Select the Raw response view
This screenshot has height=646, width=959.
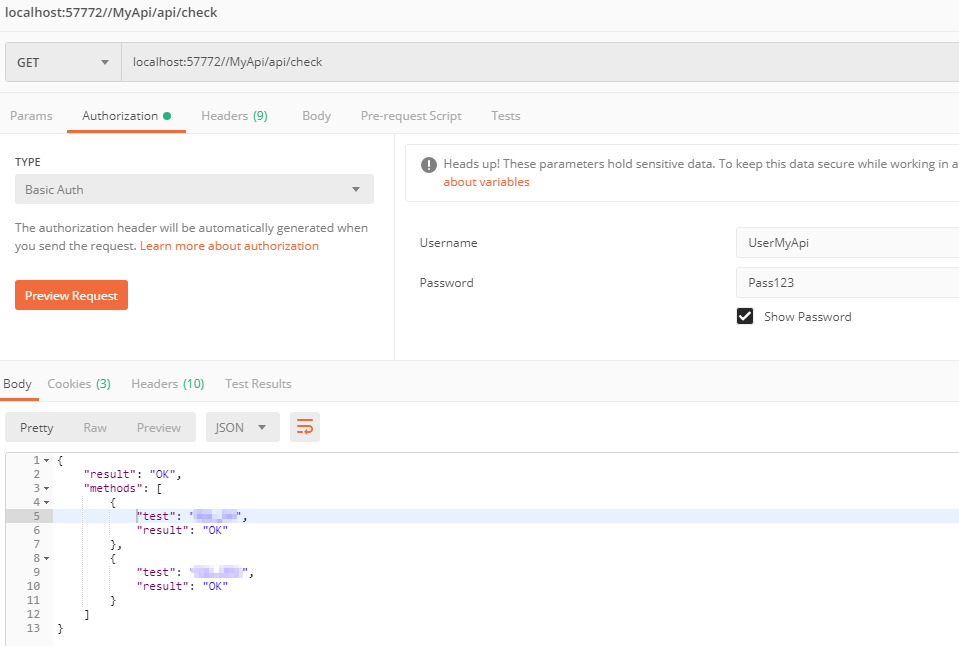click(x=95, y=427)
